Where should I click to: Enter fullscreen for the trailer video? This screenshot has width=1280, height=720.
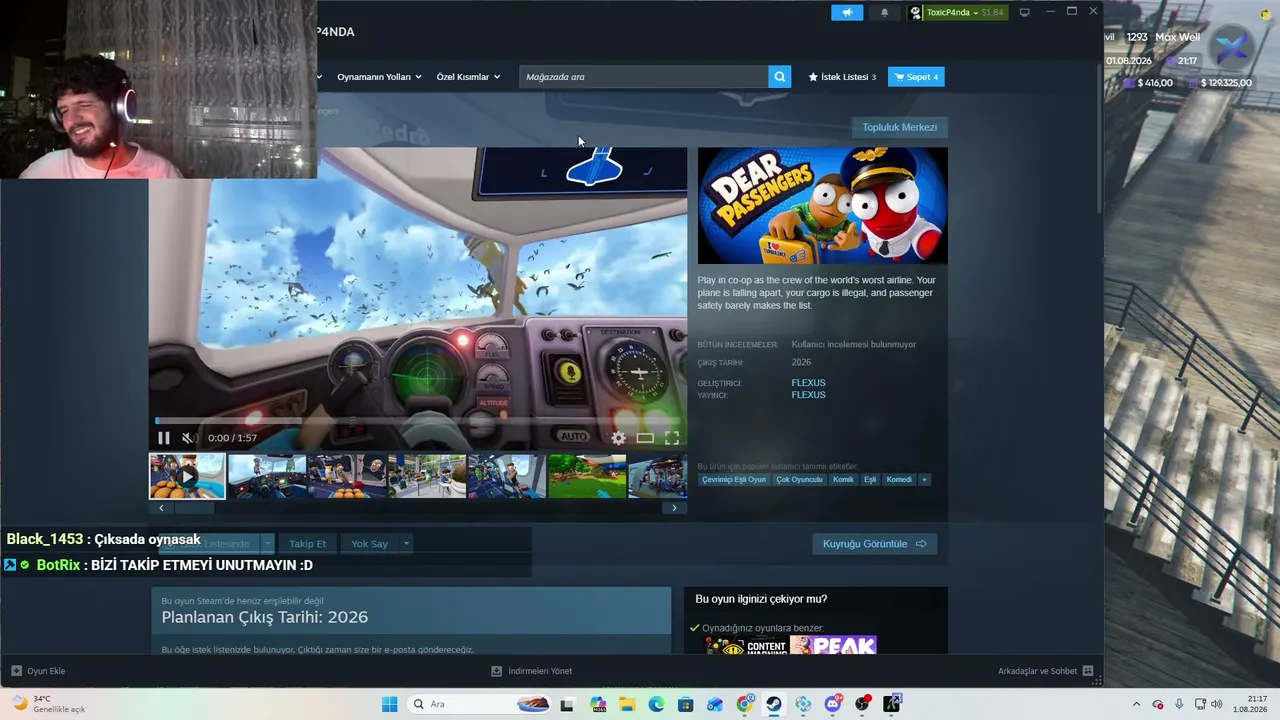point(672,438)
